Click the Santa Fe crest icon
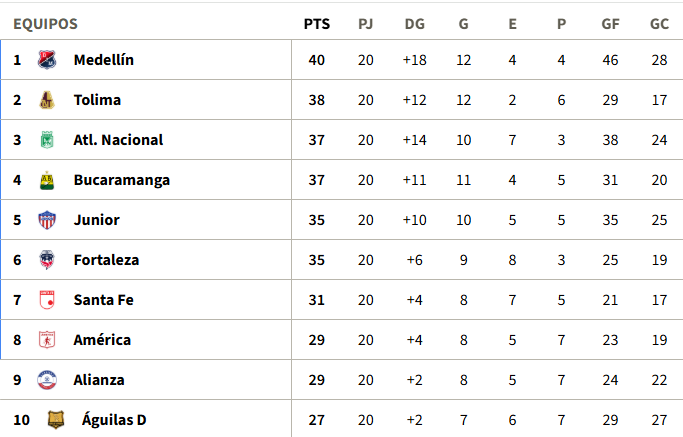 [x=46, y=300]
